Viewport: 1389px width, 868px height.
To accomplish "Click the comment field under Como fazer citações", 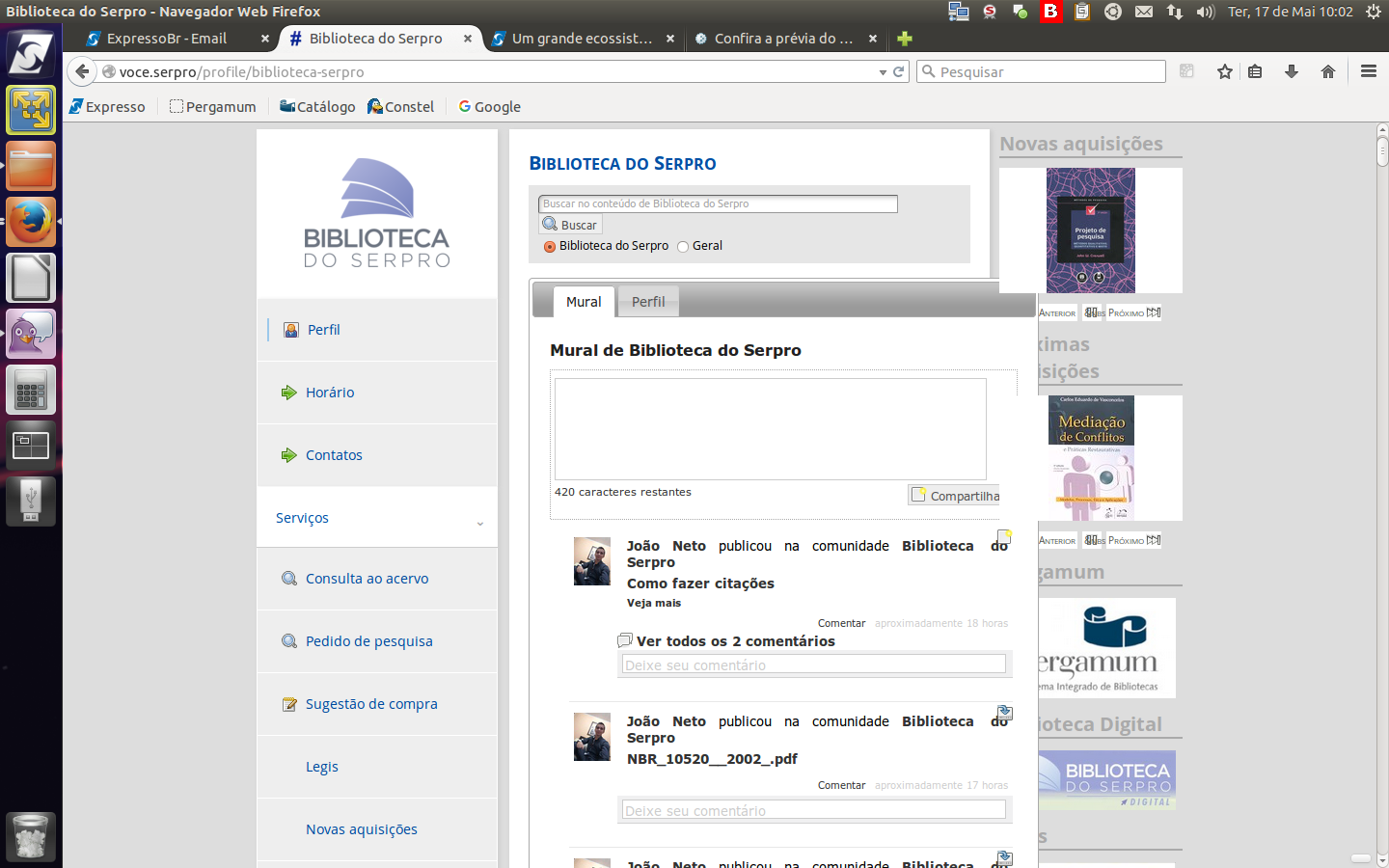I will pyautogui.click(x=814, y=665).
